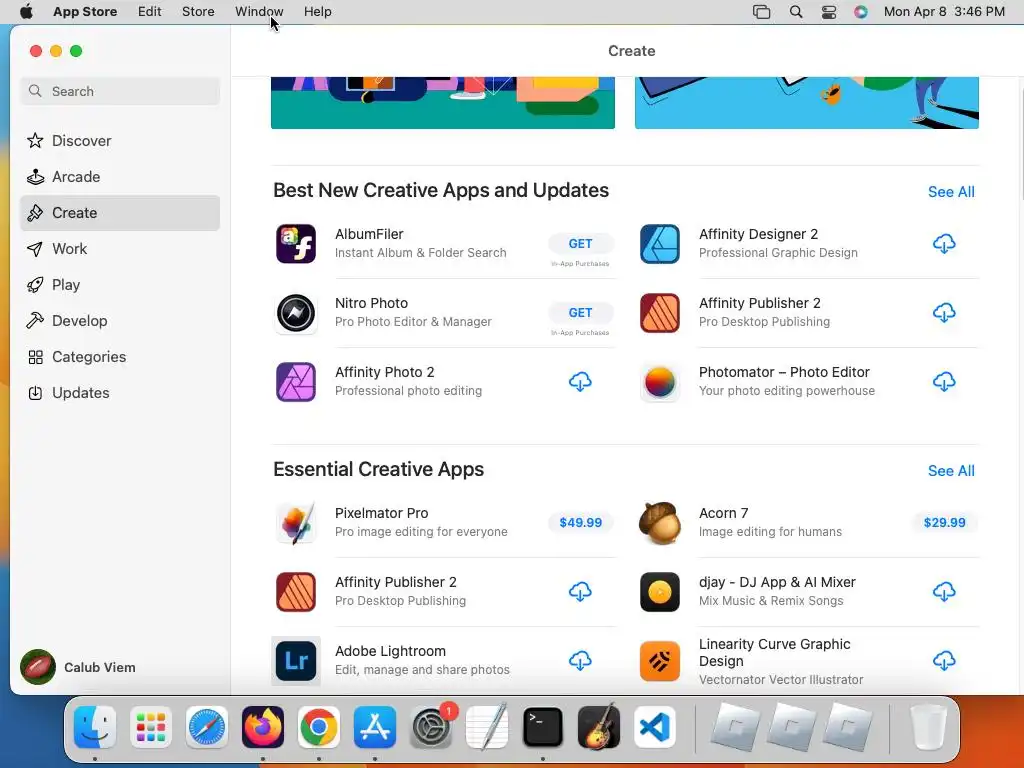Download Photomator via cloud icon
The width and height of the screenshot is (1024, 768).
coord(944,381)
